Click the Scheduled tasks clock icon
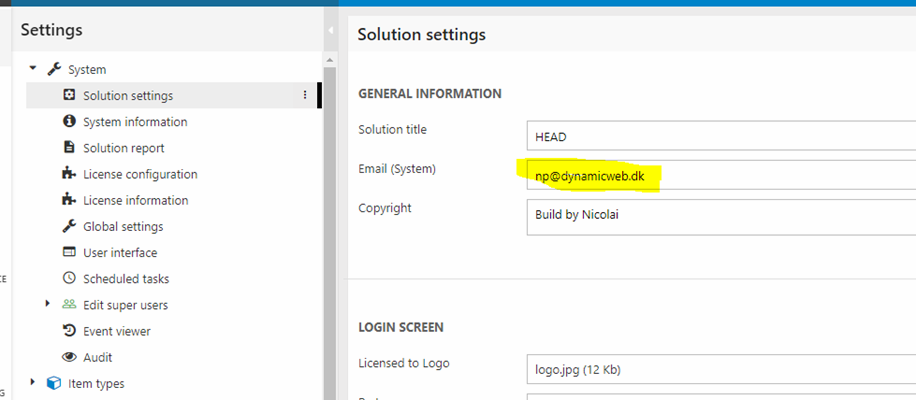 69,278
